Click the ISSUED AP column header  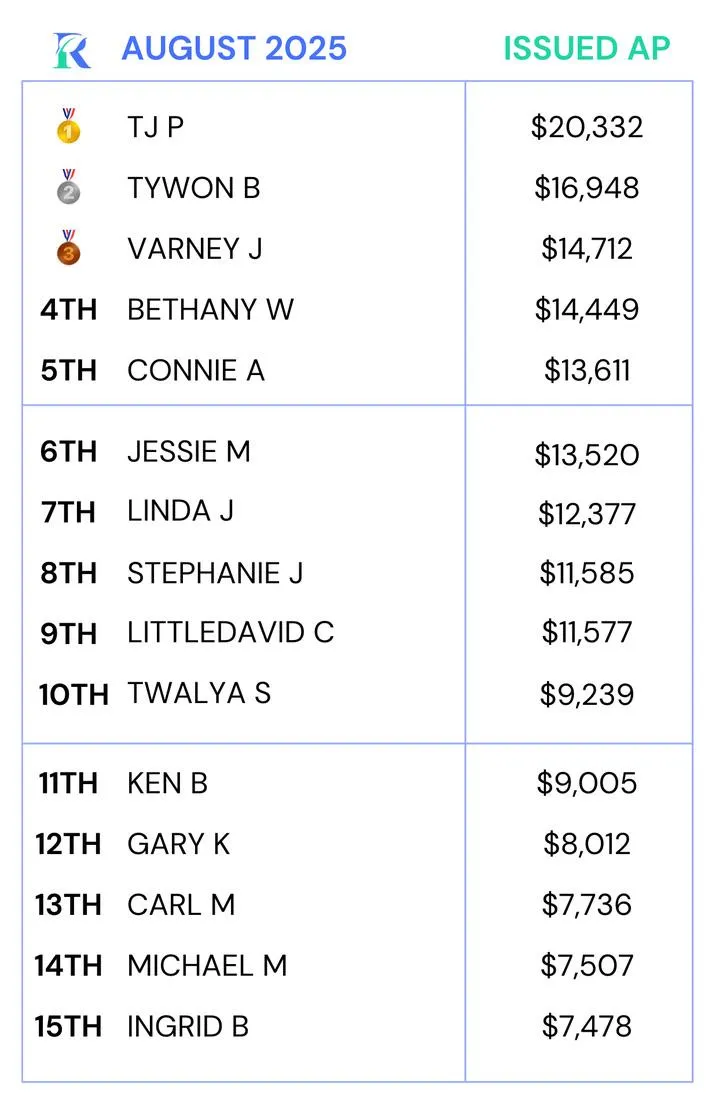[587, 48]
